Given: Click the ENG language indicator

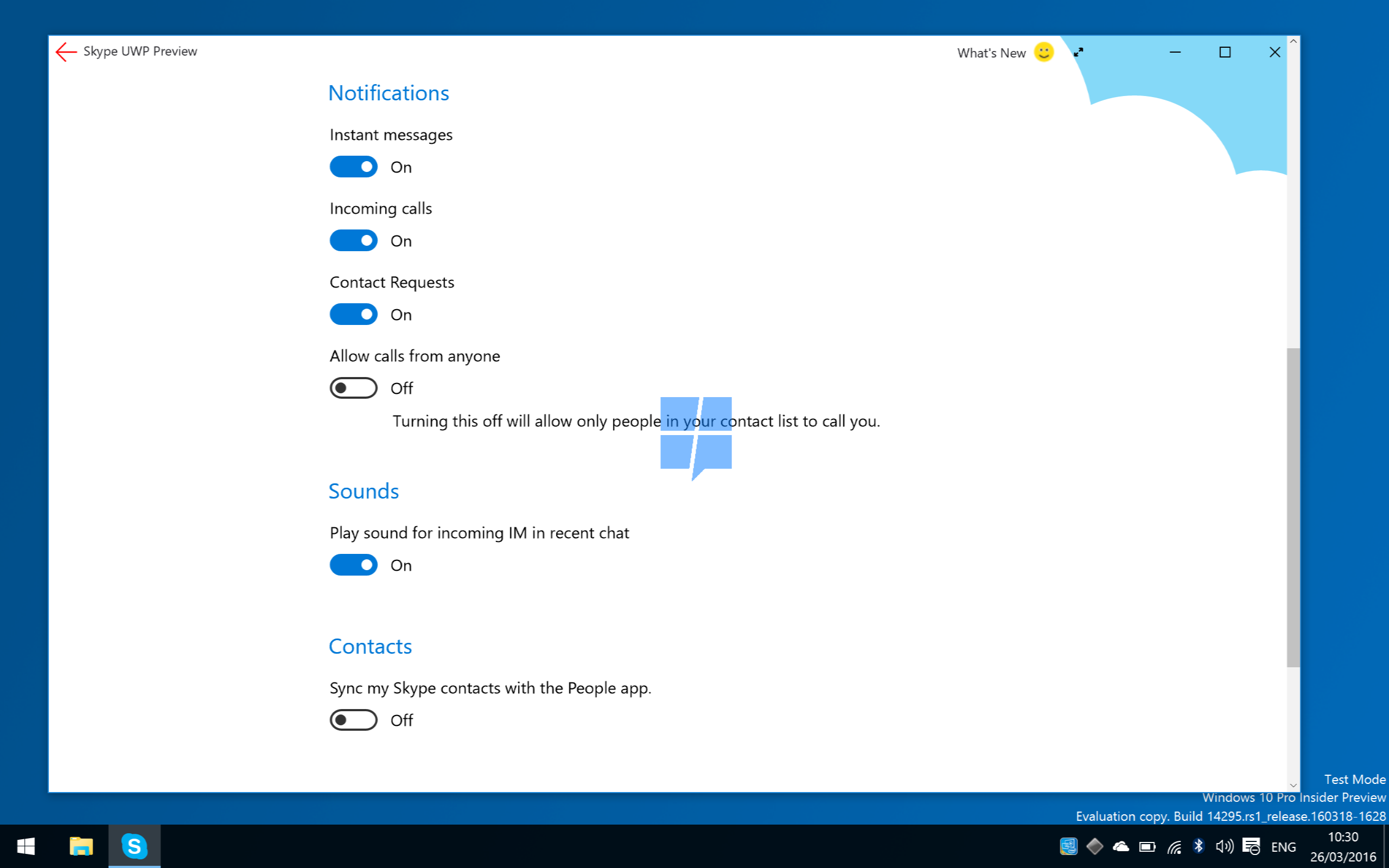Looking at the screenshot, I should (1283, 847).
